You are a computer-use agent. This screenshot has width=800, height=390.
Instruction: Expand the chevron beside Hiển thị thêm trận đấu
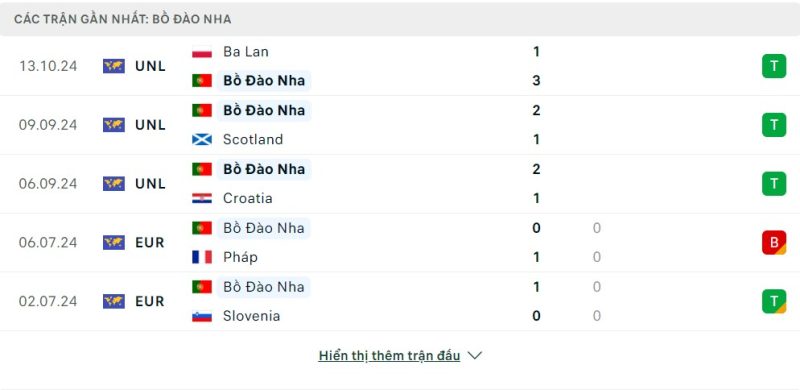[x=474, y=355]
